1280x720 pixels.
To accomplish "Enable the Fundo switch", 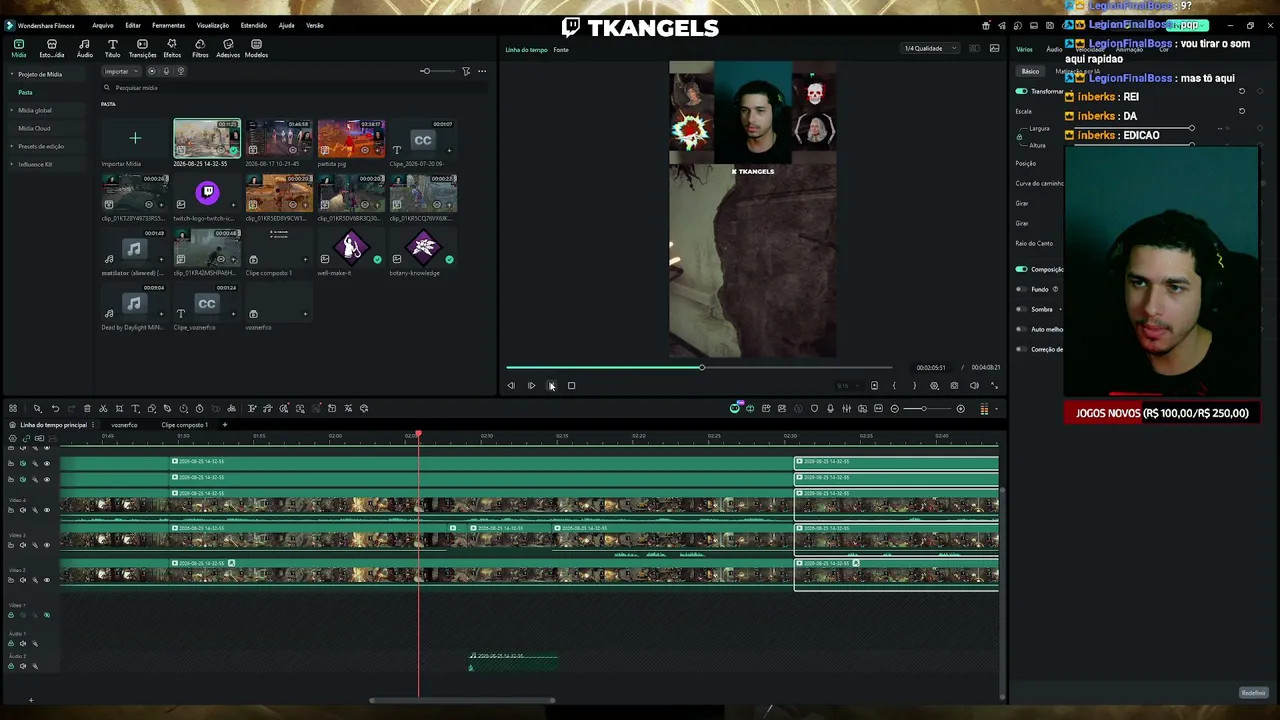I will point(1021,289).
